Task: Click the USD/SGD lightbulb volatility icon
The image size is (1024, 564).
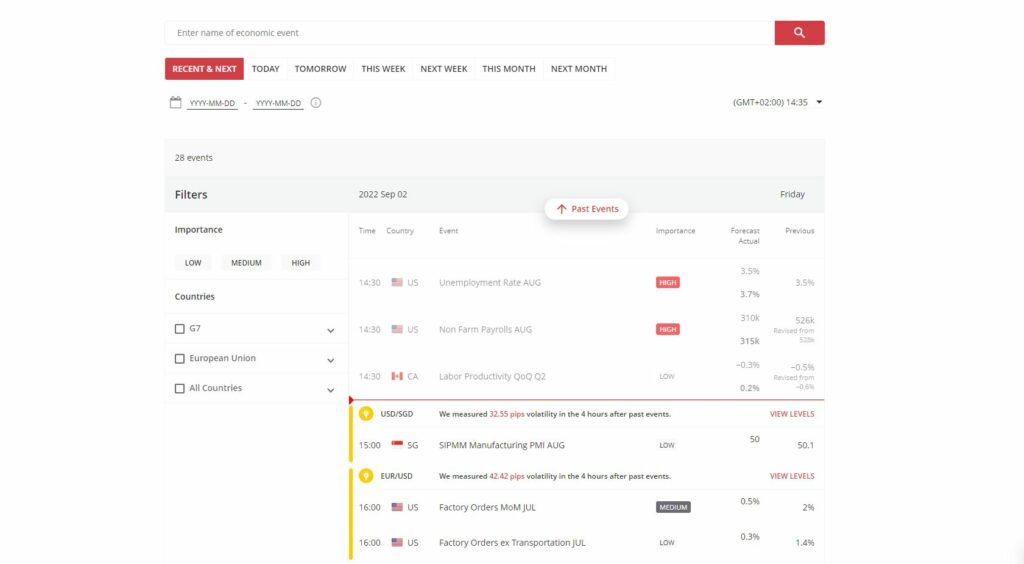Action: tap(366, 414)
